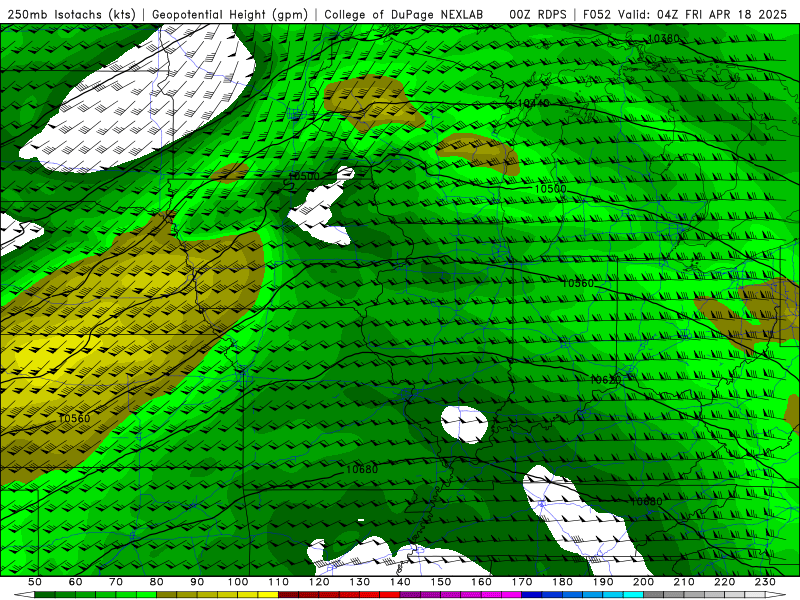Select the cyan swatch just before 200

[633, 595]
